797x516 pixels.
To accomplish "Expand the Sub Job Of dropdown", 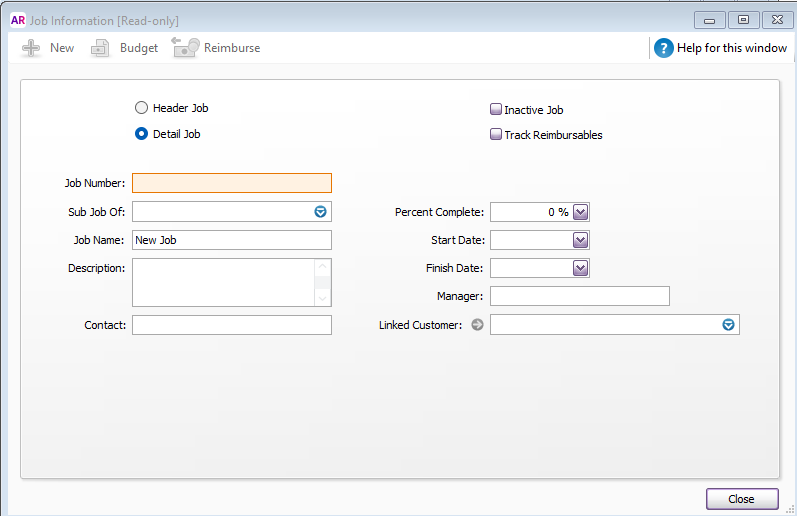I will click(x=321, y=212).
